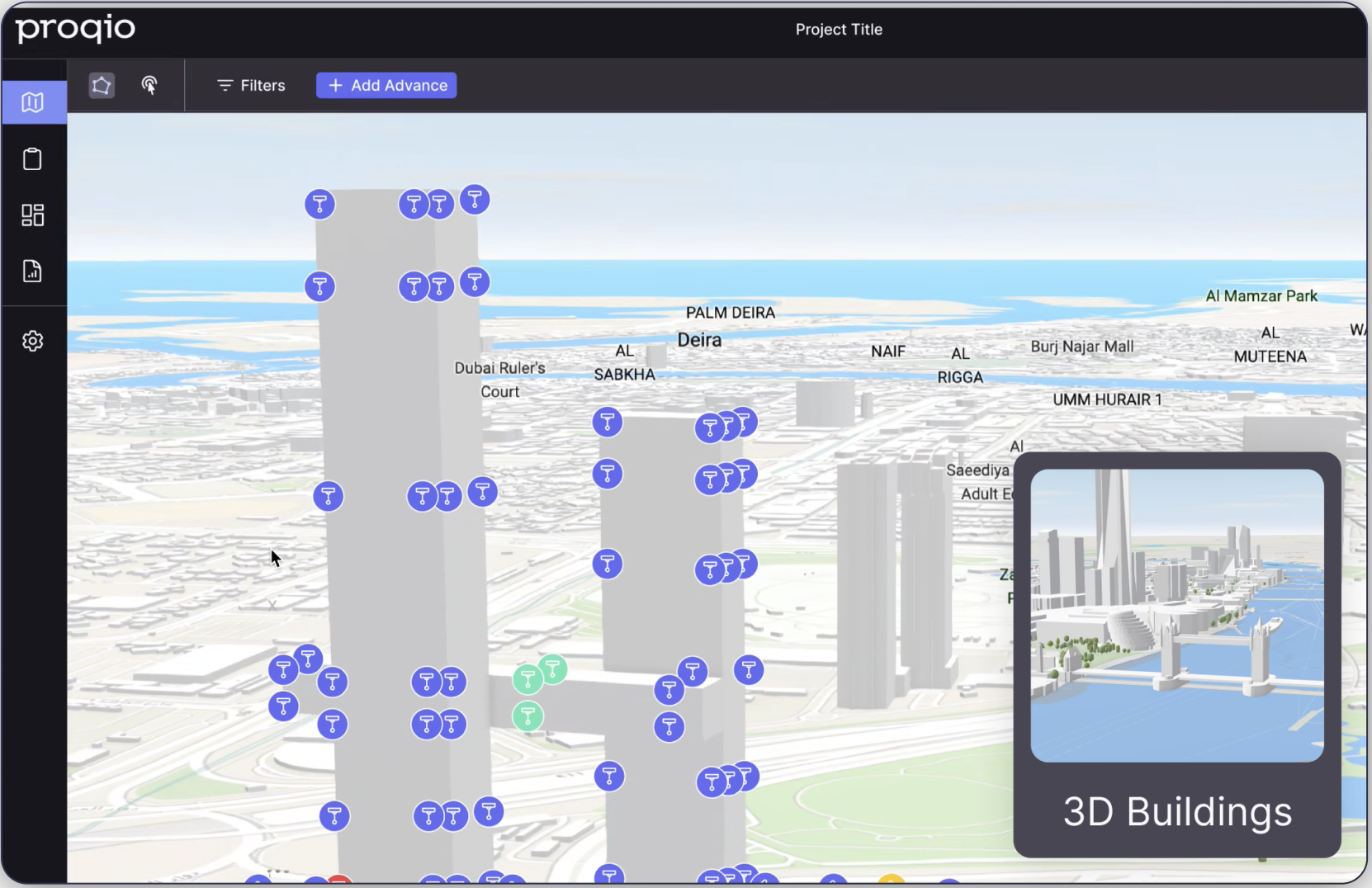This screenshot has width=1372, height=888.
Task: Open the dashboard grid icon in sidebar
Action: coord(33,215)
